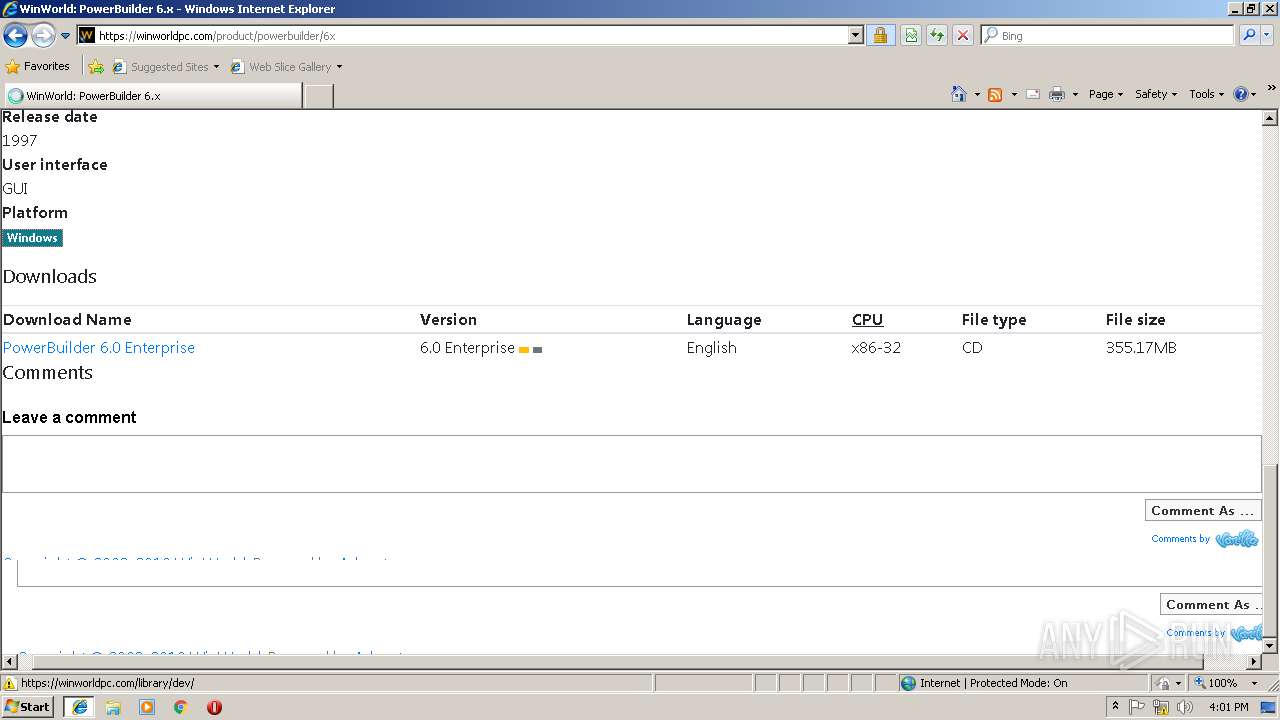
Task: Click the yellow flag next to 6.0 Enterprise
Action: click(x=524, y=350)
